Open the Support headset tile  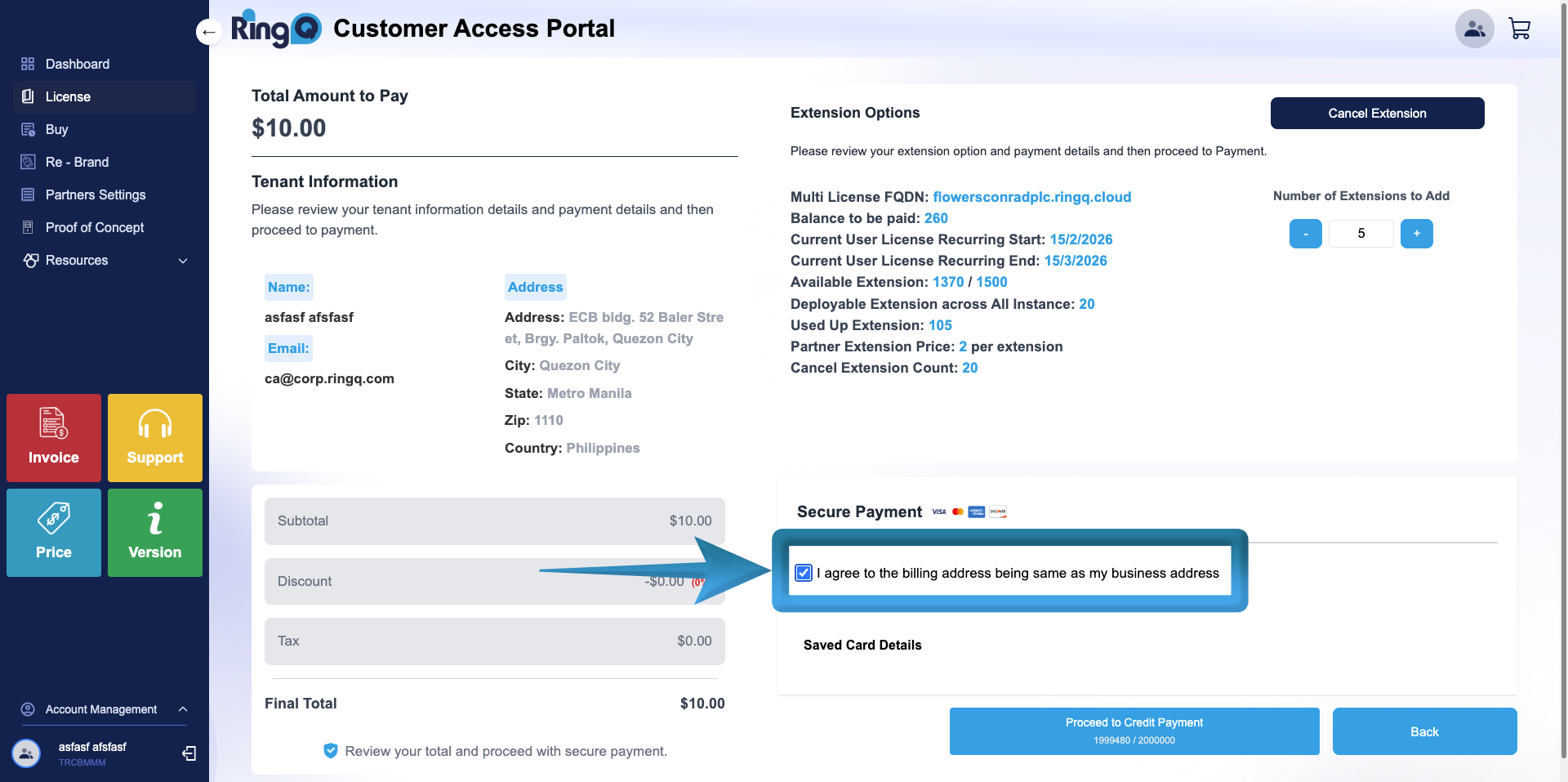155,437
